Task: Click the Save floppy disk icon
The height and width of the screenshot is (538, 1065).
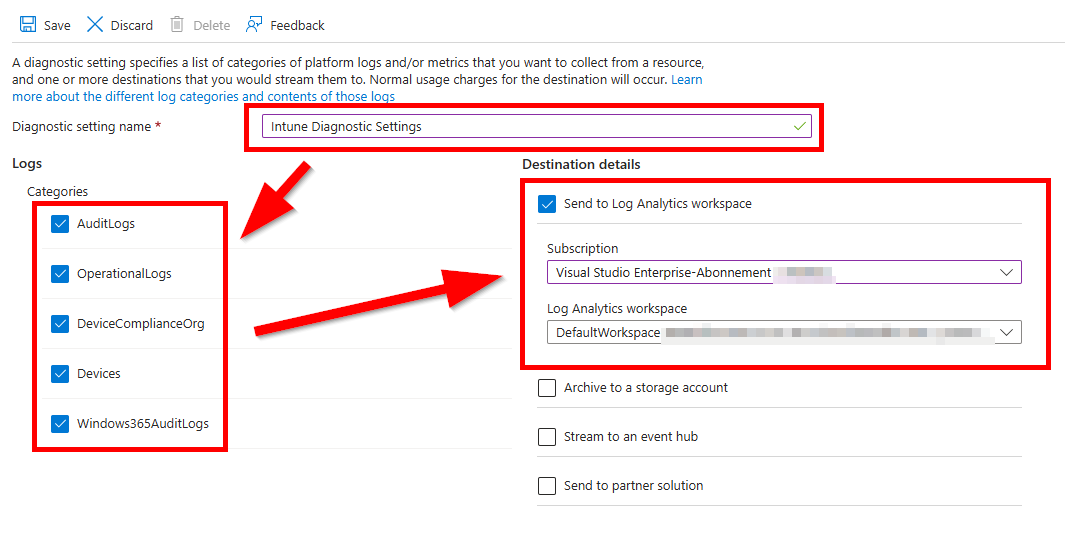Action: coord(28,25)
